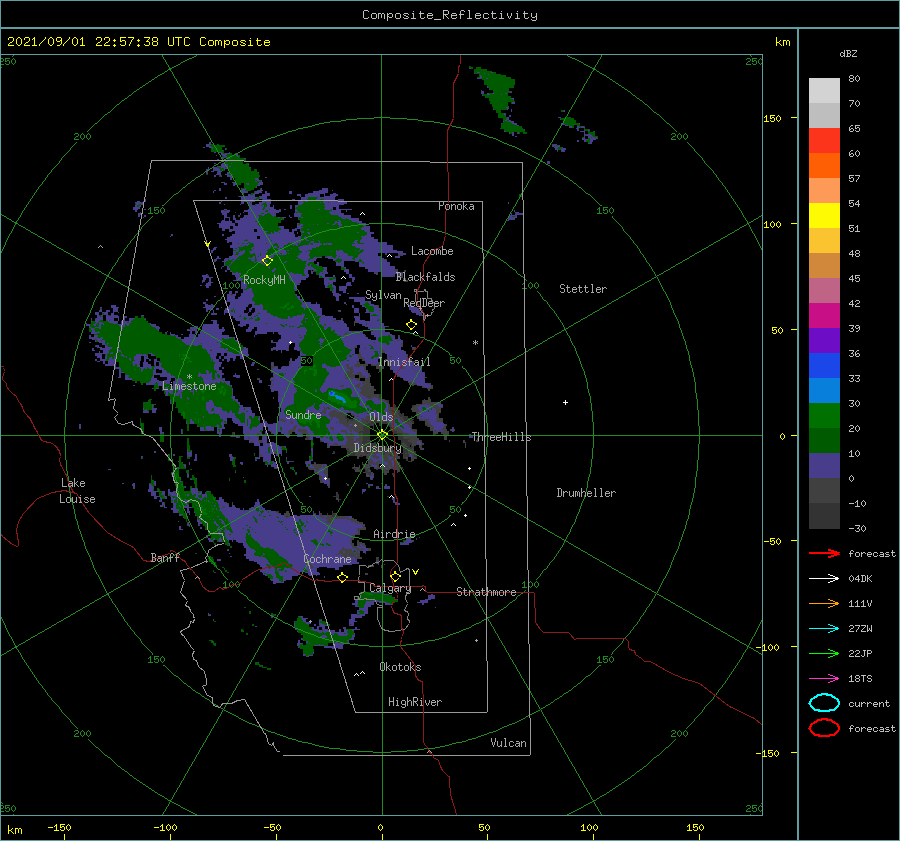Click the 04DK legend text

[x=860, y=579]
